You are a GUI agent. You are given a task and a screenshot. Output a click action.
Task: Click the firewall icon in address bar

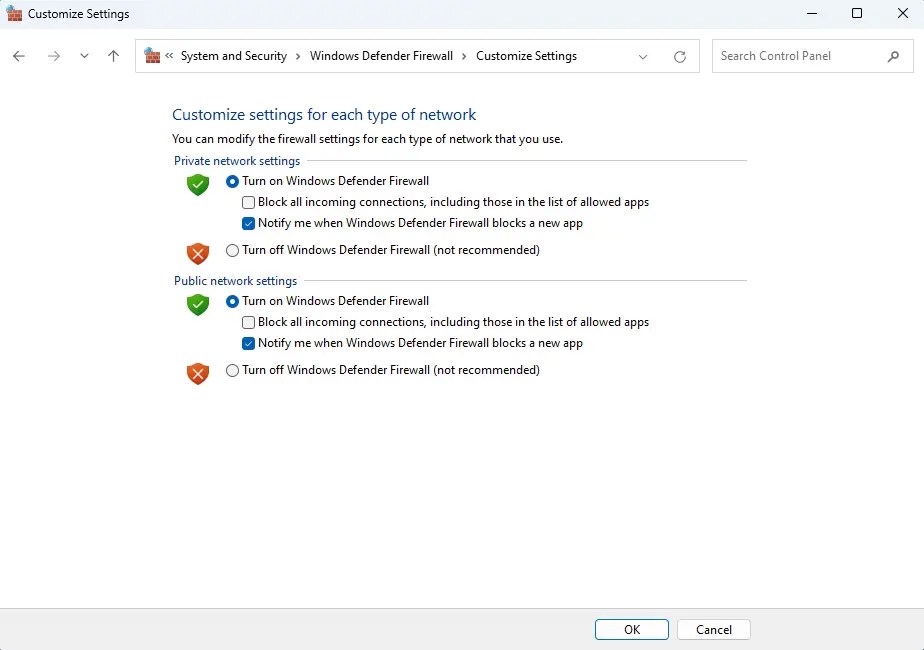point(152,55)
